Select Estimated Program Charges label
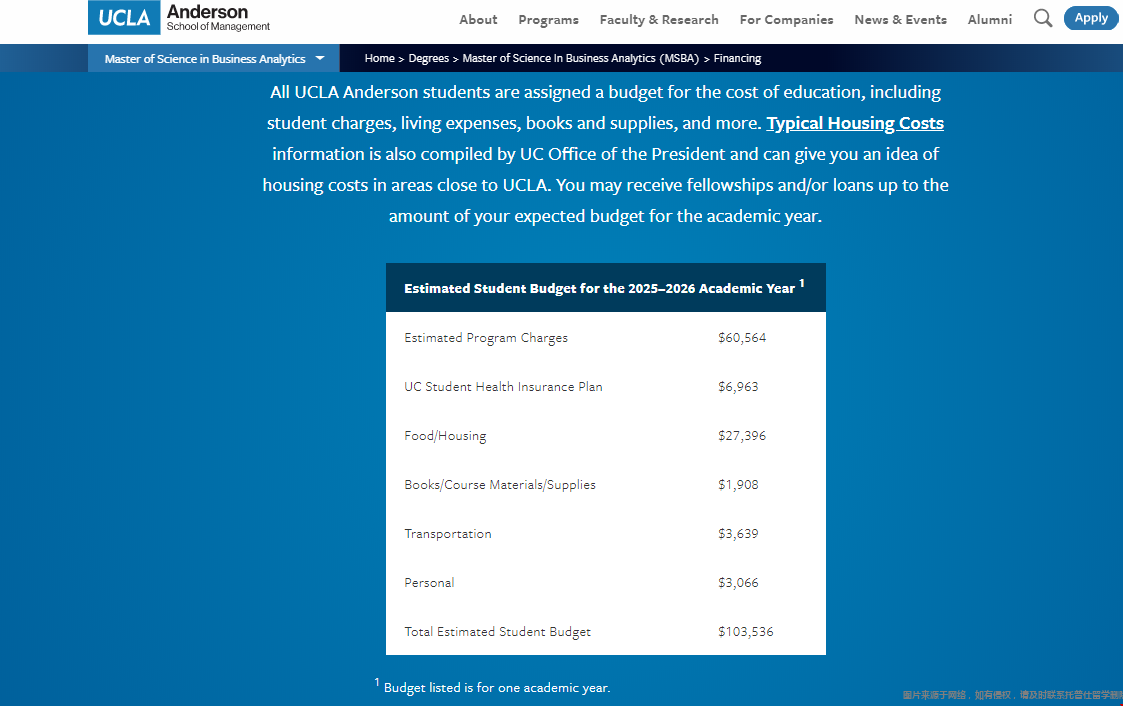The width and height of the screenshot is (1123, 706). [x=486, y=338]
